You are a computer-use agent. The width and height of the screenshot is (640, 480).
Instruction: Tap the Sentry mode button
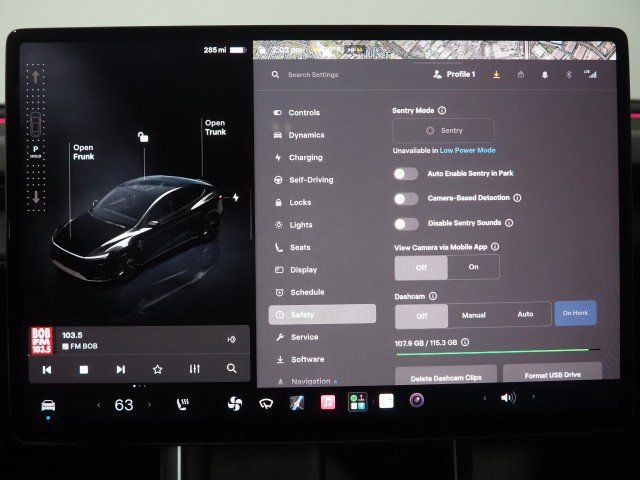coord(444,131)
